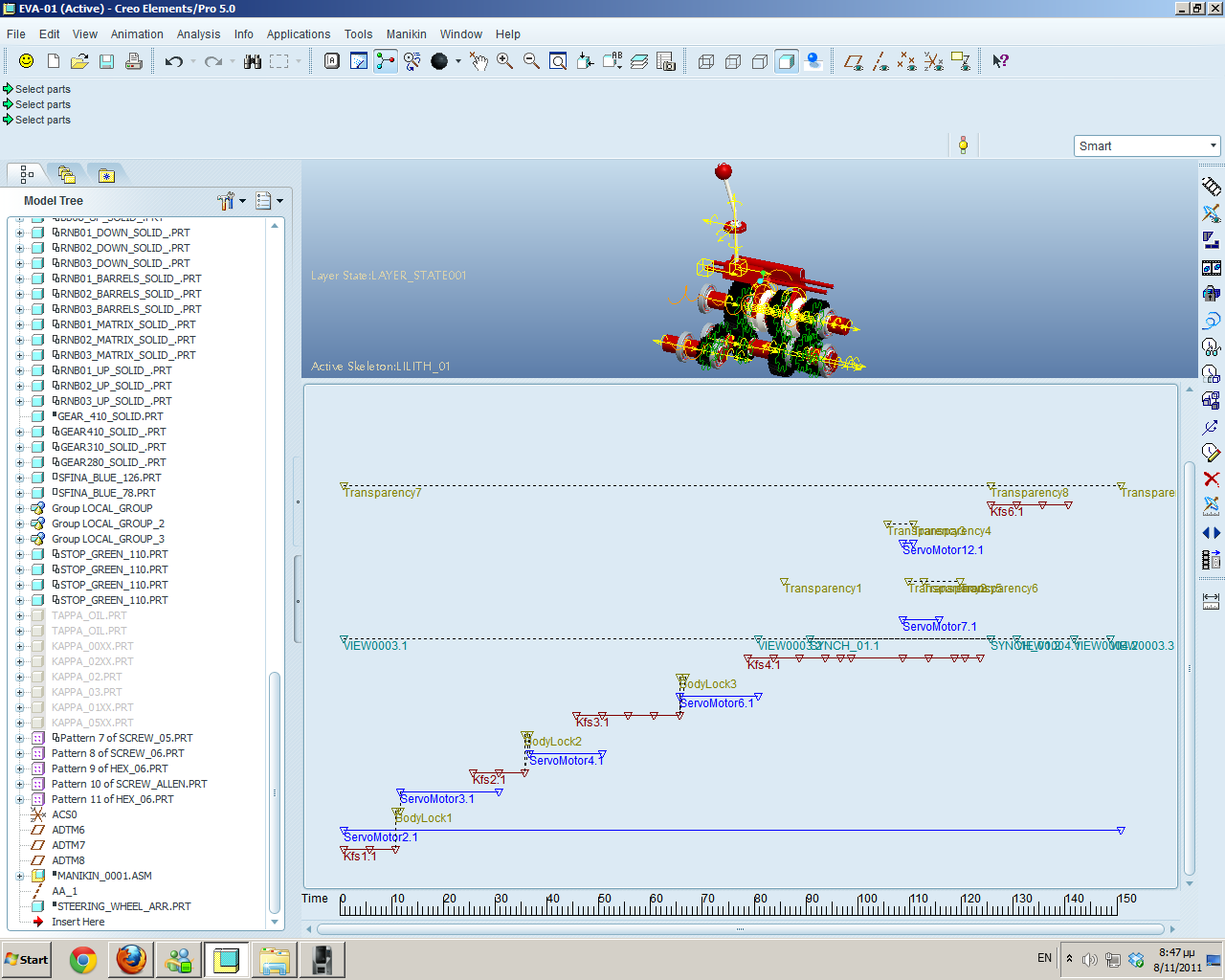
Task: Click the Windows Start button
Action: click(x=27, y=960)
